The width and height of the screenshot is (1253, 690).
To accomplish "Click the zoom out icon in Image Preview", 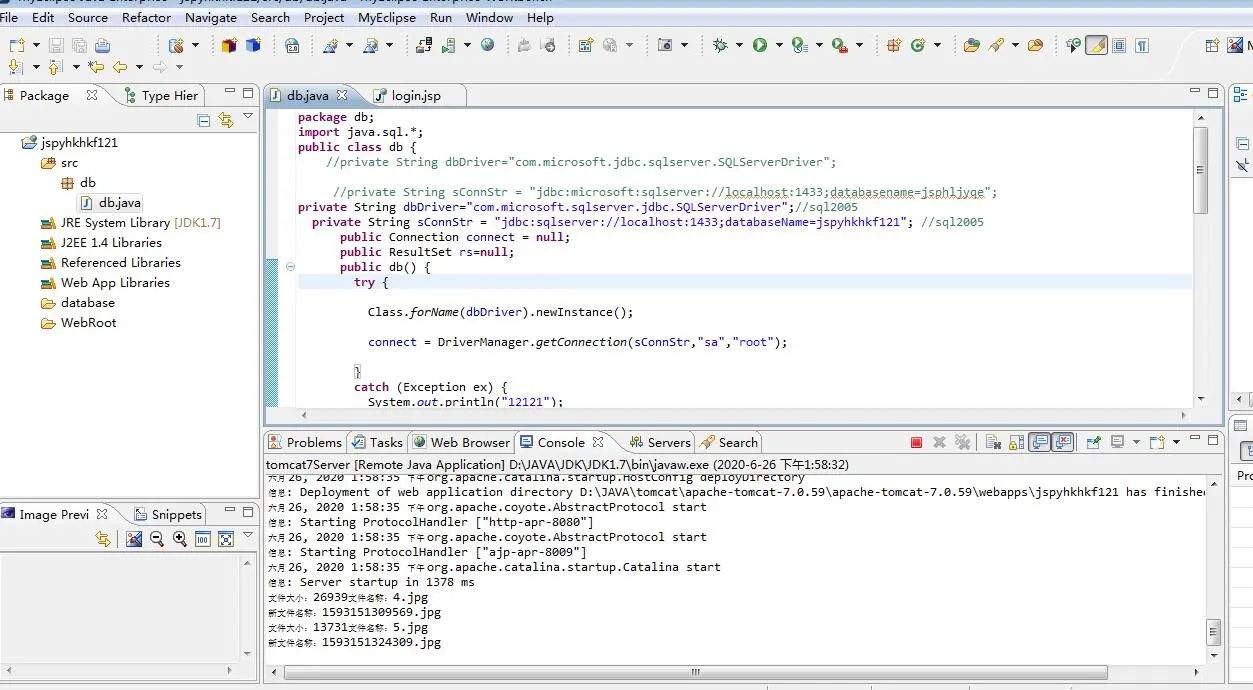I will [157, 539].
